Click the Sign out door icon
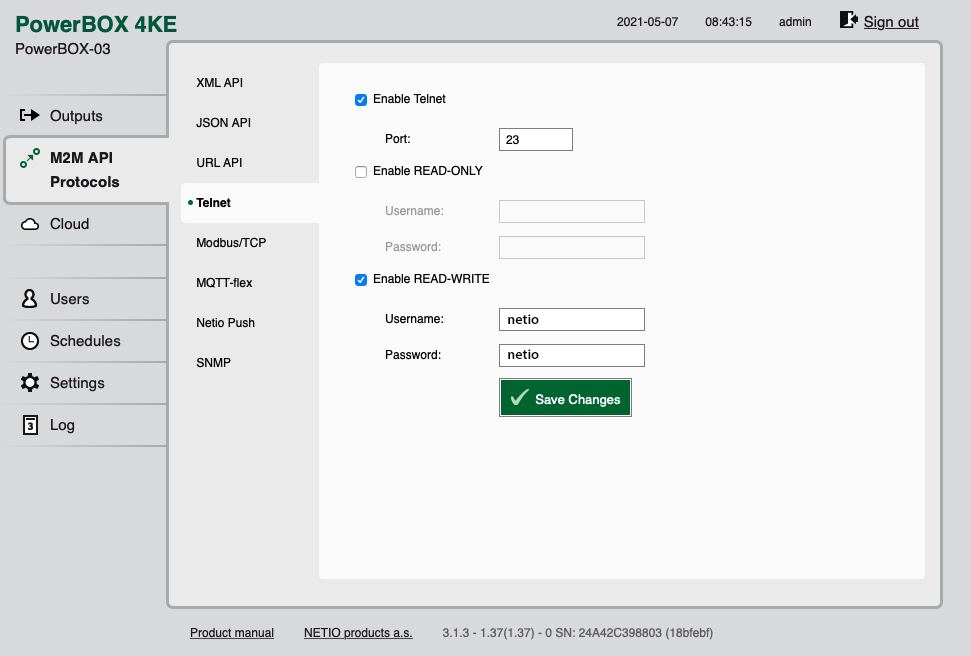This screenshot has width=971, height=656. click(848, 20)
